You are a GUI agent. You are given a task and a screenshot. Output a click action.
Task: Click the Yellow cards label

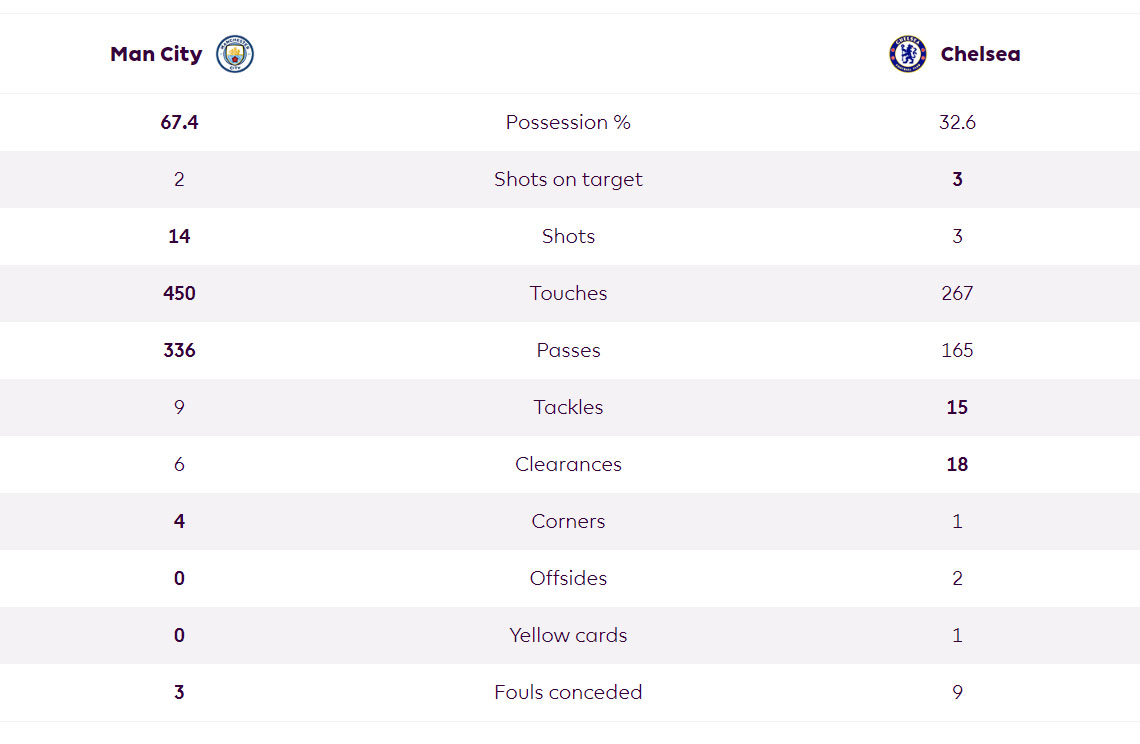pos(568,635)
